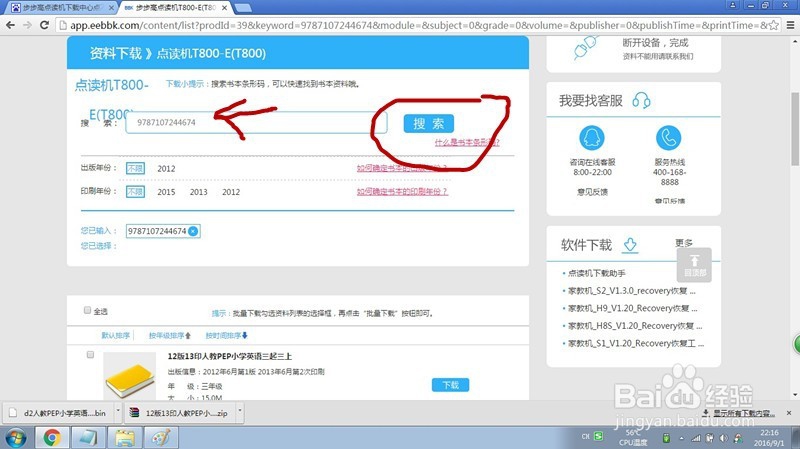
Task: Bookmark this page with the star icon
Action: click(x=774, y=25)
